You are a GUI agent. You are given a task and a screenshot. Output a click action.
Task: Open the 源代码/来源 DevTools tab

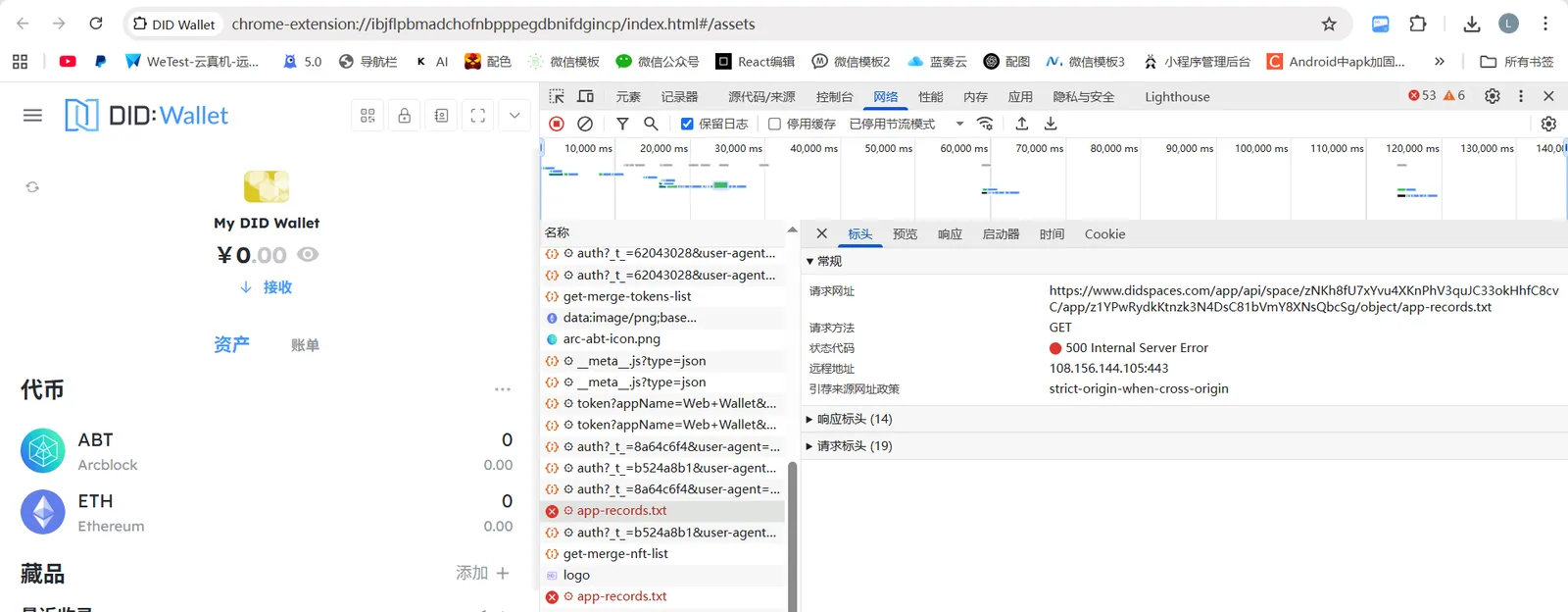(761, 97)
